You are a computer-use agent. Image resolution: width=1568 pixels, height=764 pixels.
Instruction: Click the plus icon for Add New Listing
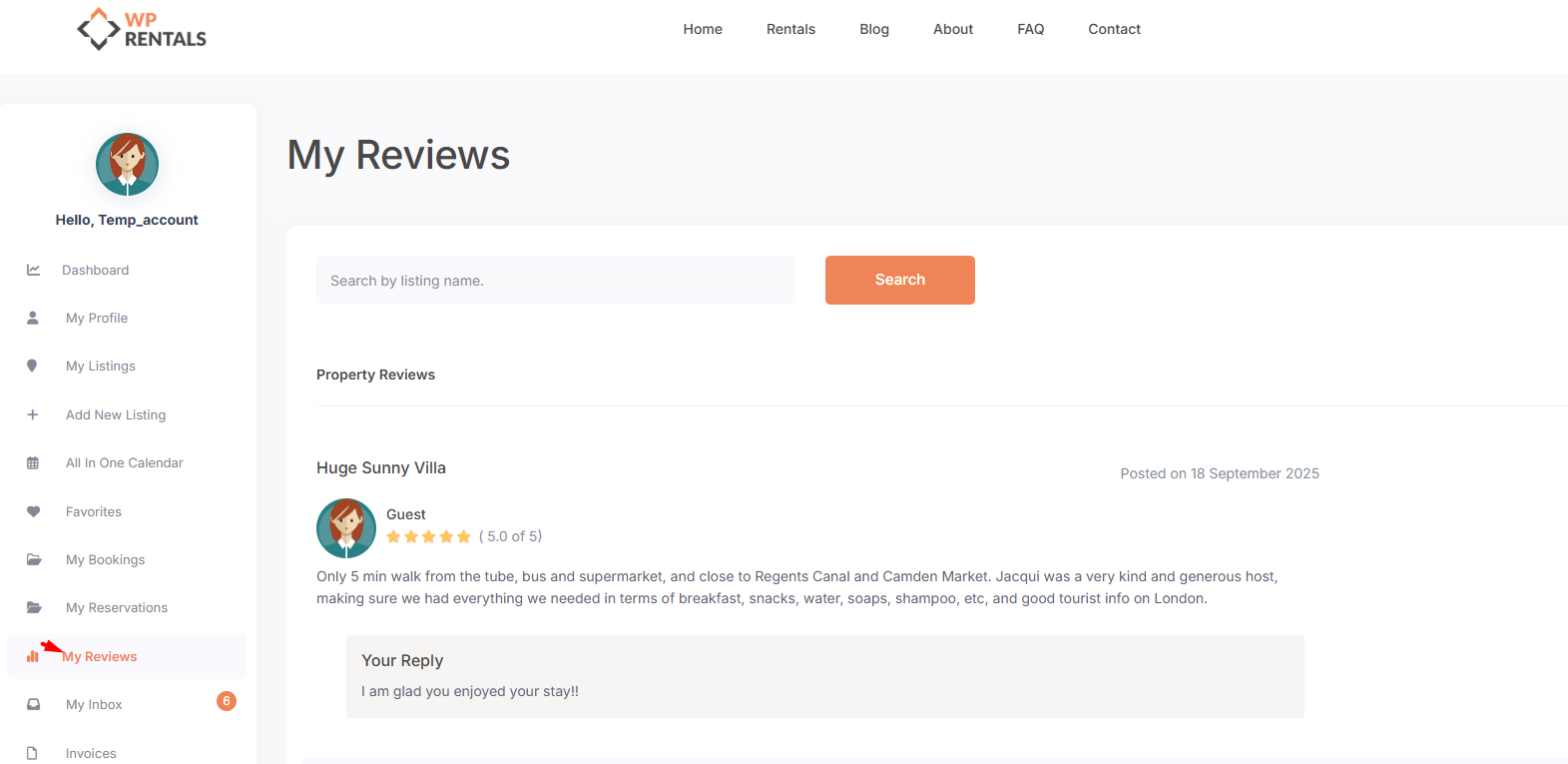click(x=33, y=414)
